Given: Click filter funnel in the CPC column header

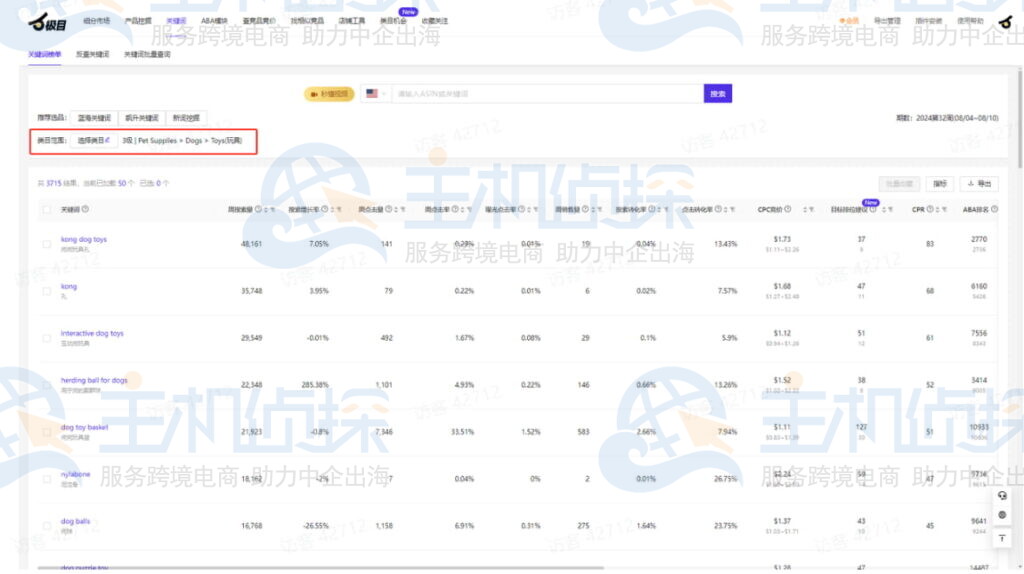Looking at the screenshot, I should (x=811, y=210).
